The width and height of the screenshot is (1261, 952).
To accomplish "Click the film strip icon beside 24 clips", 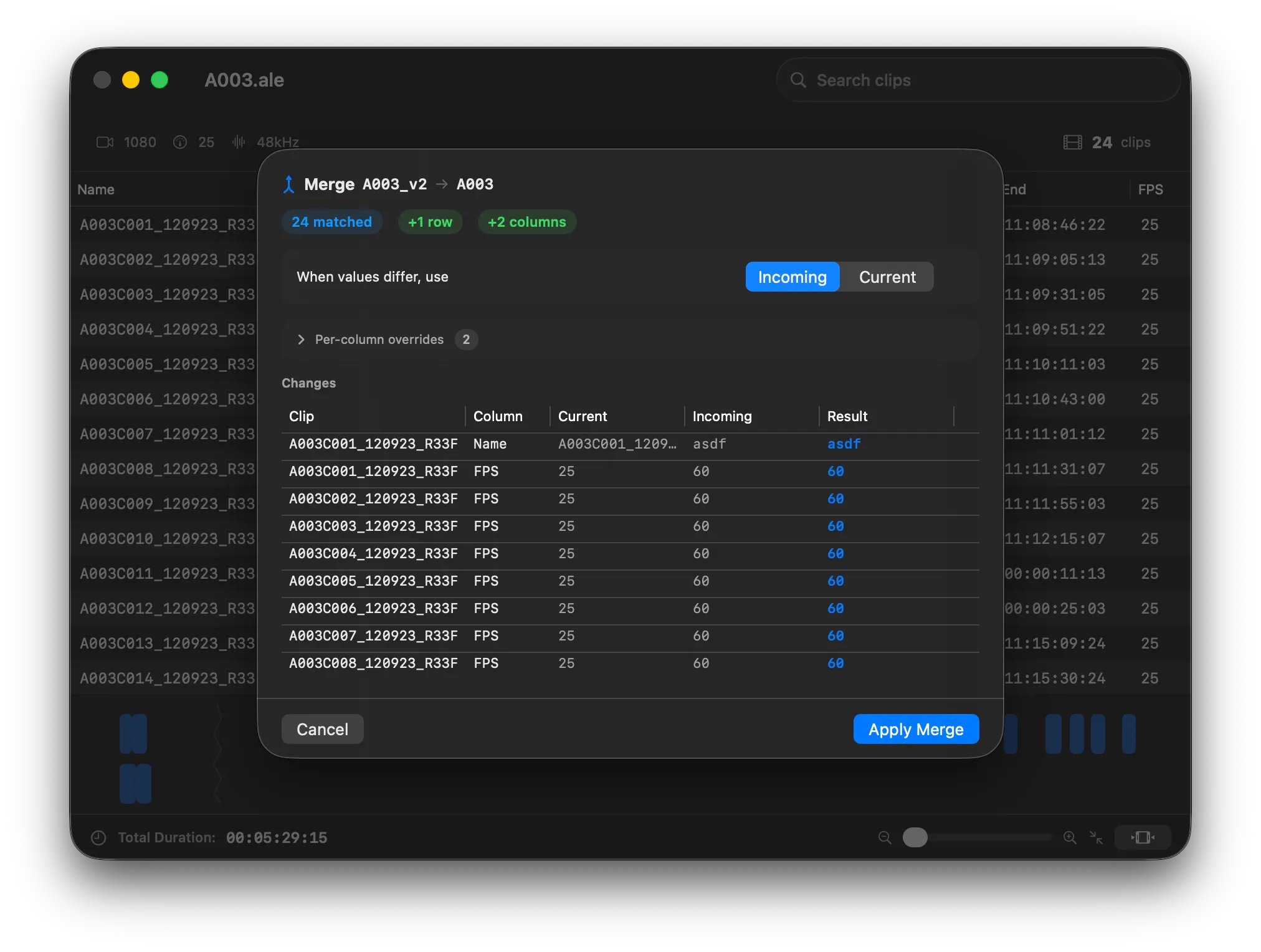I will tap(1073, 142).
